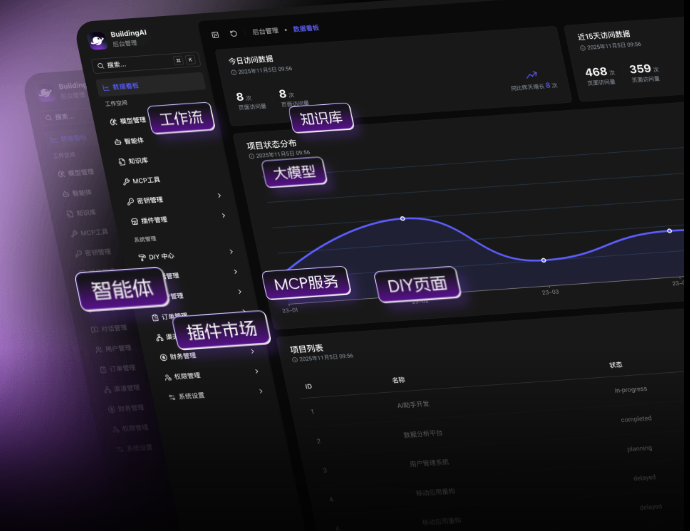The image size is (690, 531).
Task: Click the AI助手开发 project row name
Action: point(413,405)
